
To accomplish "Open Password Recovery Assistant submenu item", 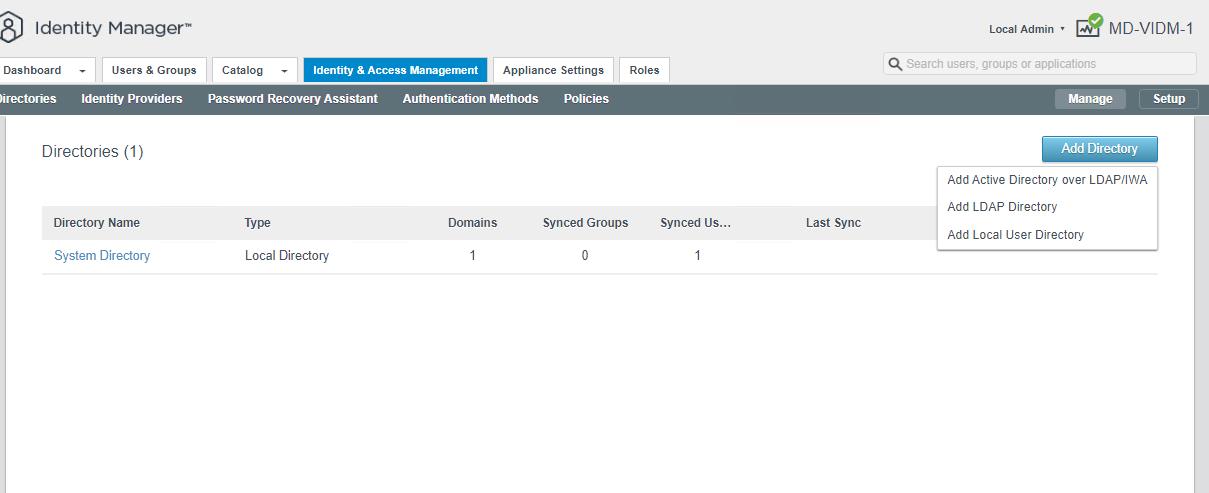I will (293, 99).
